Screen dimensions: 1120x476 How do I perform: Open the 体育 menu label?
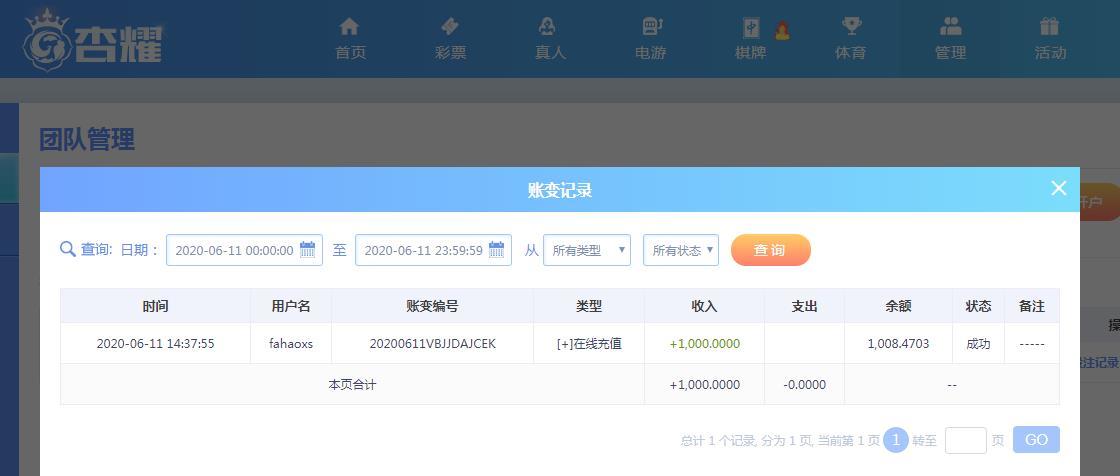click(850, 53)
